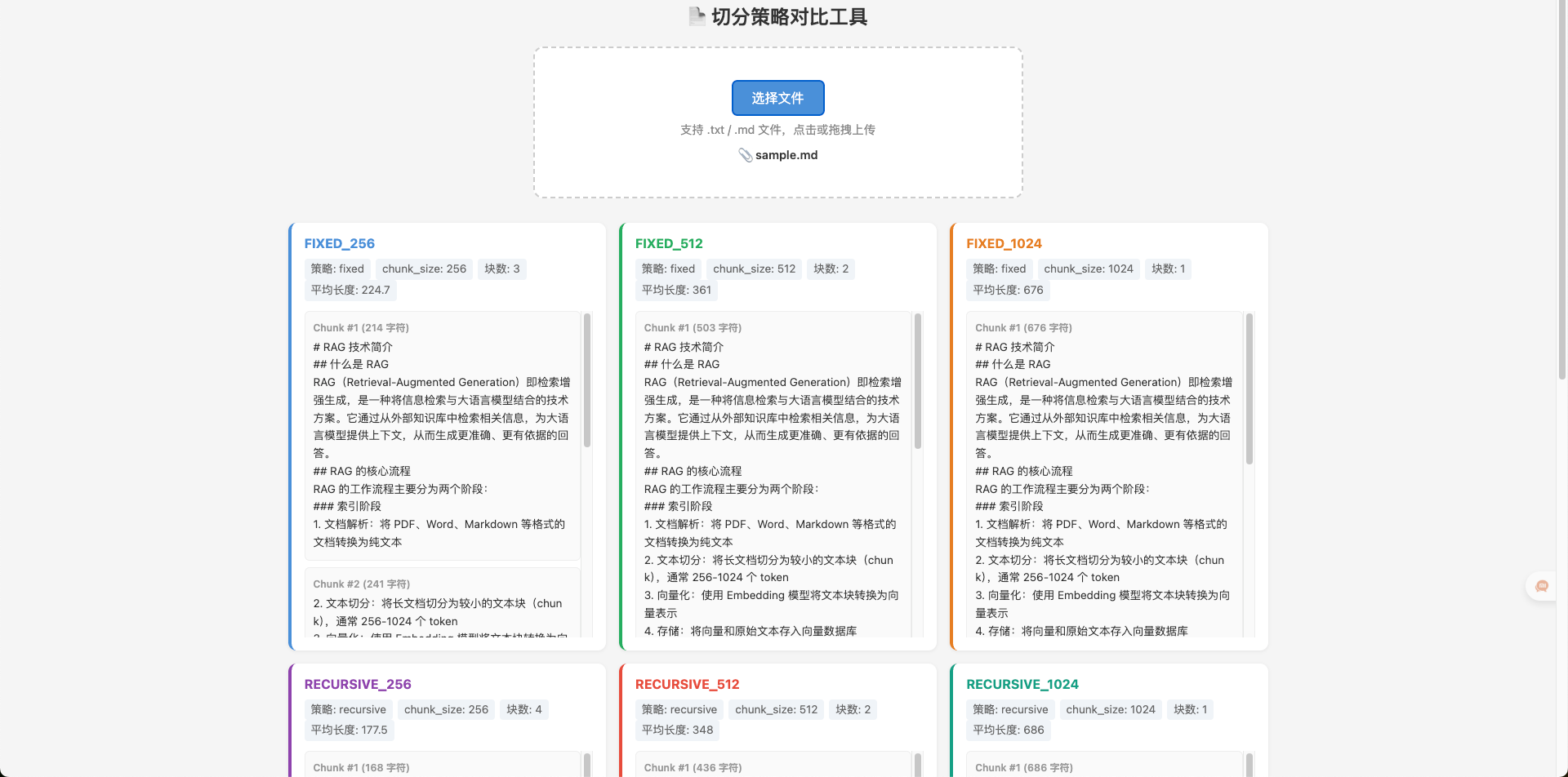
Task: Click the 块数: 1 tag in RECURSIVE_1024
Action: pos(1190,709)
